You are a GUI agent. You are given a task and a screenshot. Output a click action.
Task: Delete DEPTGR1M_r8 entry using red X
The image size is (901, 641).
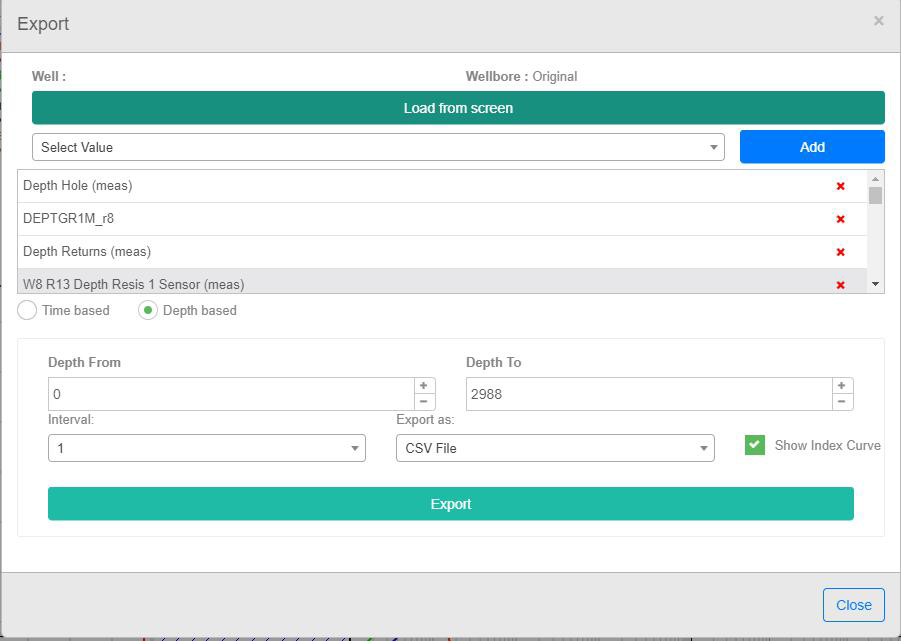tap(840, 219)
